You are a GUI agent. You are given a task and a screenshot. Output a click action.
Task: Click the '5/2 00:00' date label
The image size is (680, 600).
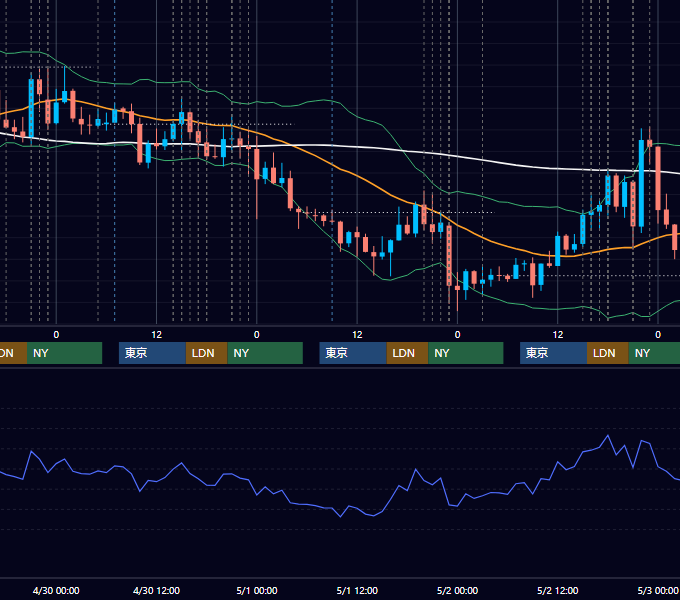coord(457,590)
